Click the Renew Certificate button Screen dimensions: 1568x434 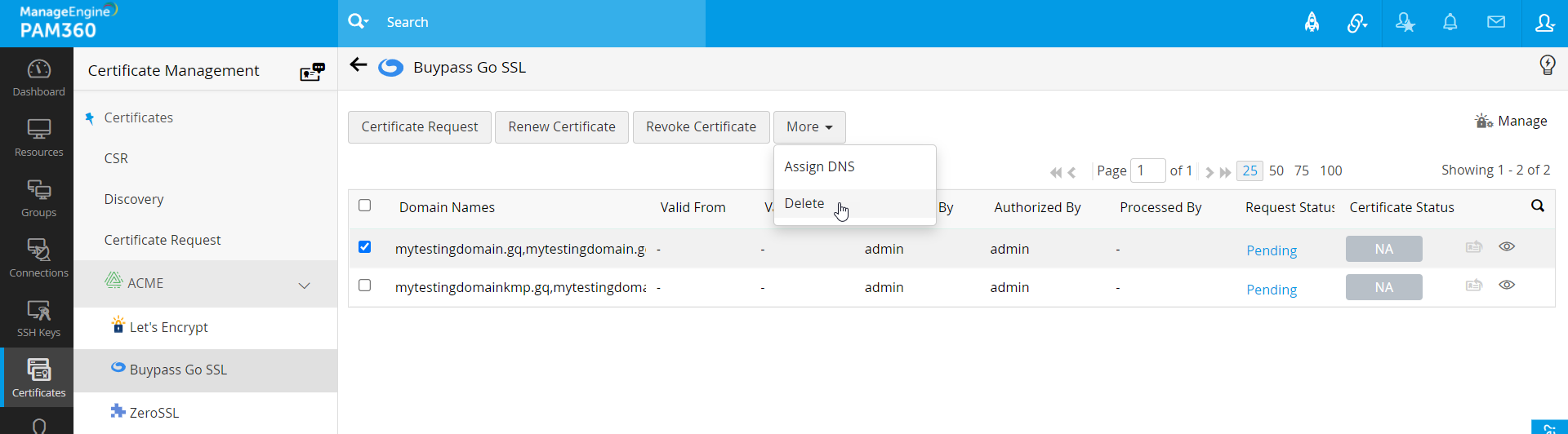click(562, 127)
